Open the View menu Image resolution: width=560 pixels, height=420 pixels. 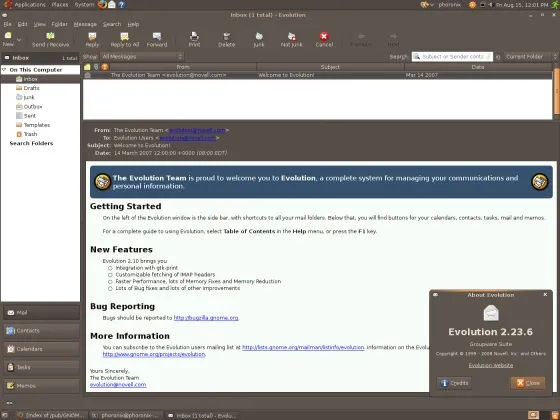[x=40, y=24]
